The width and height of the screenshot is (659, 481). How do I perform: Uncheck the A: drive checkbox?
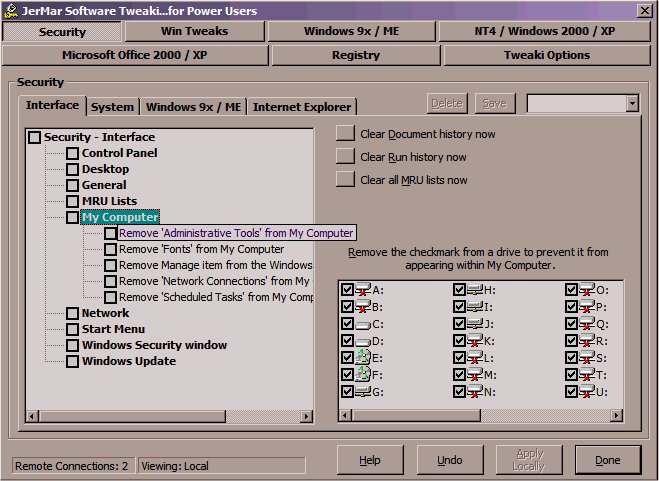[x=347, y=290]
